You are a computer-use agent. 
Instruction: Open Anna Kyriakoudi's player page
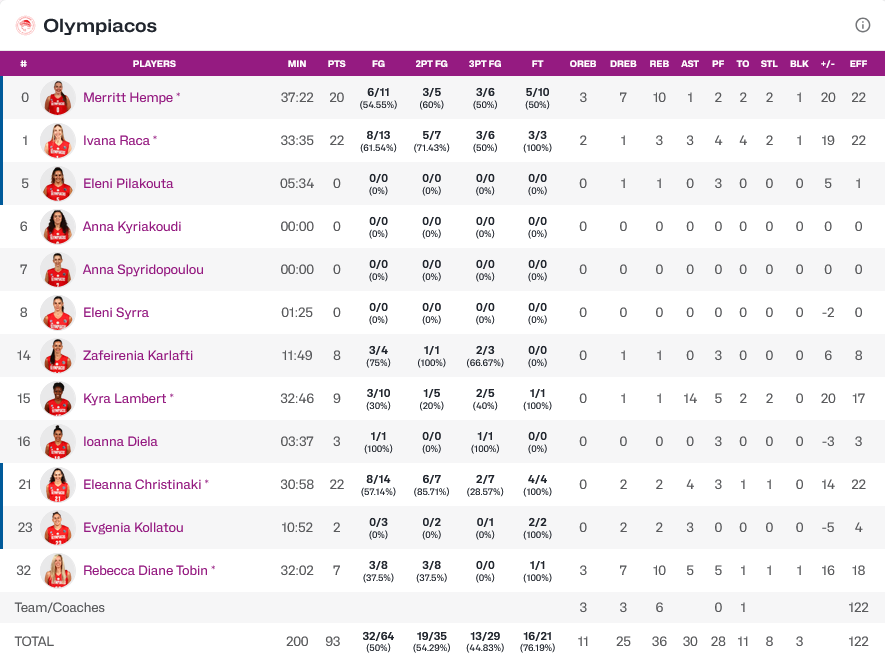coord(132,227)
